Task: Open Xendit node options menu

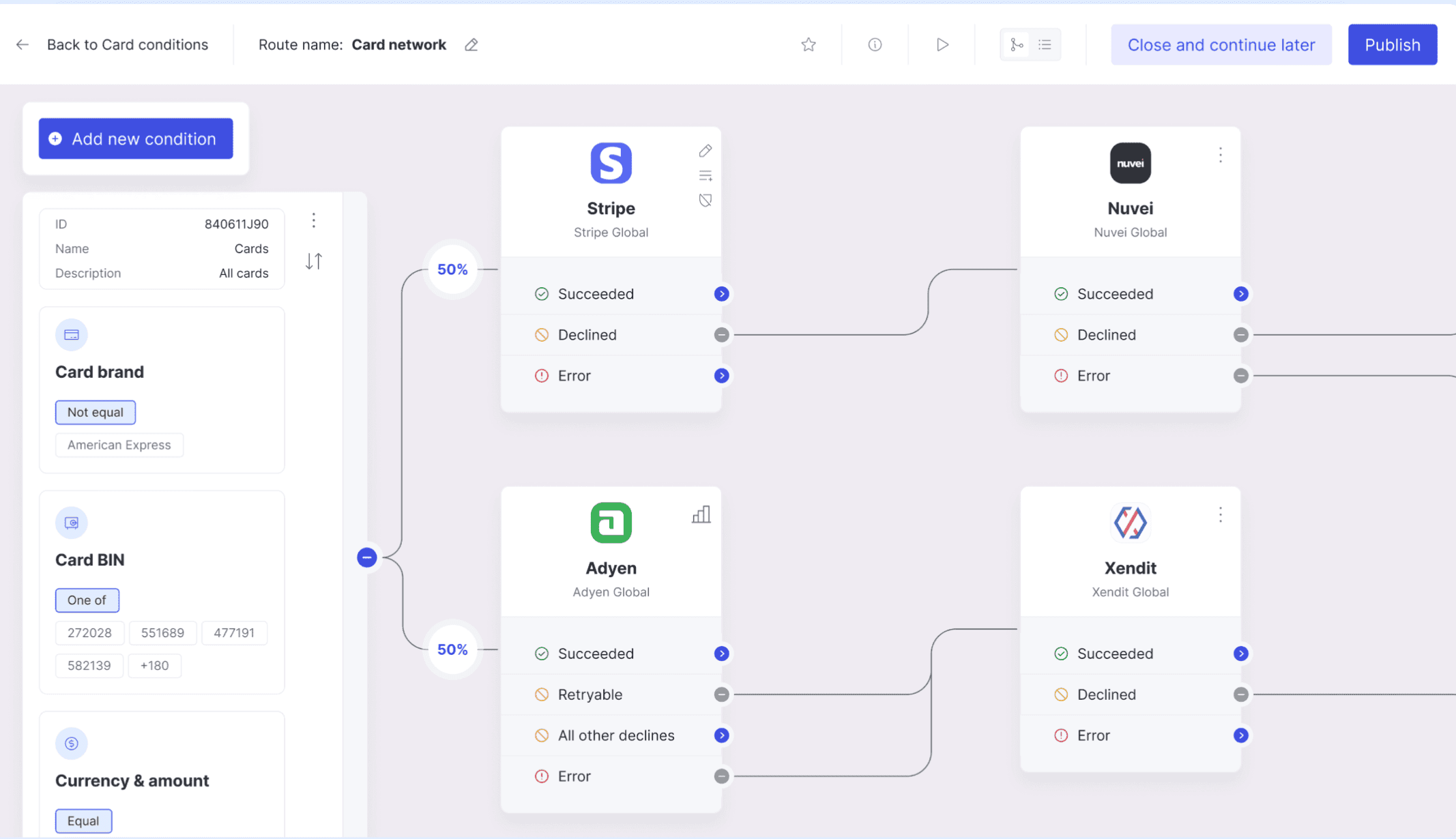Action: (1221, 515)
